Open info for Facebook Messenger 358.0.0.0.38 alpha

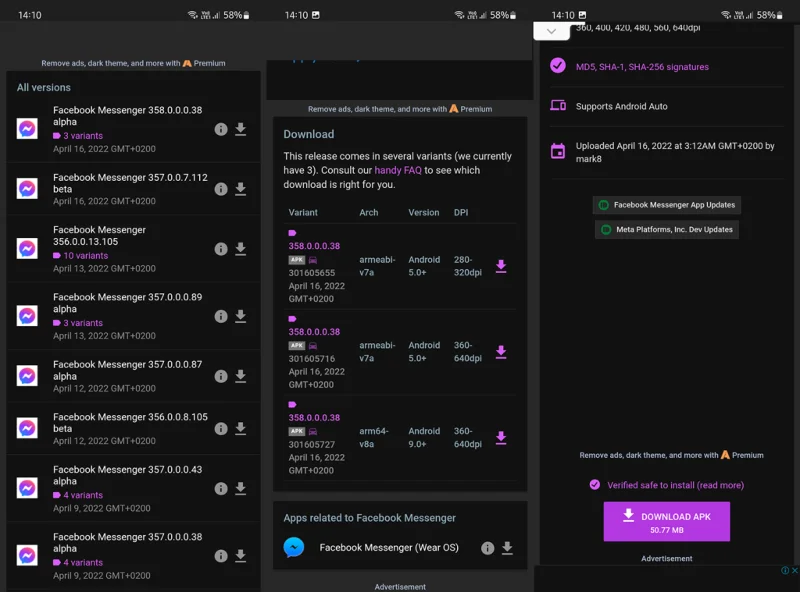tap(220, 129)
